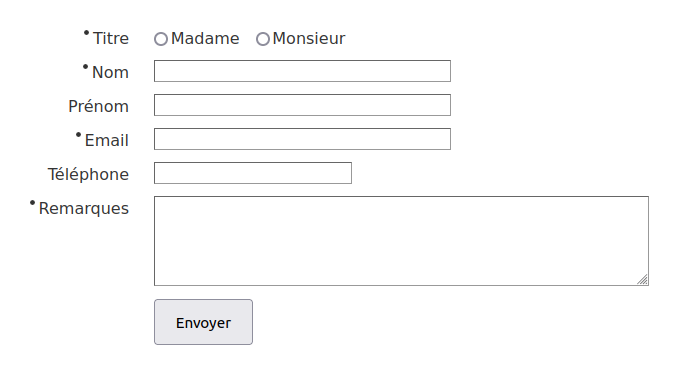700x375 pixels.
Task: Click the Prénom field label
Action: click(99, 106)
